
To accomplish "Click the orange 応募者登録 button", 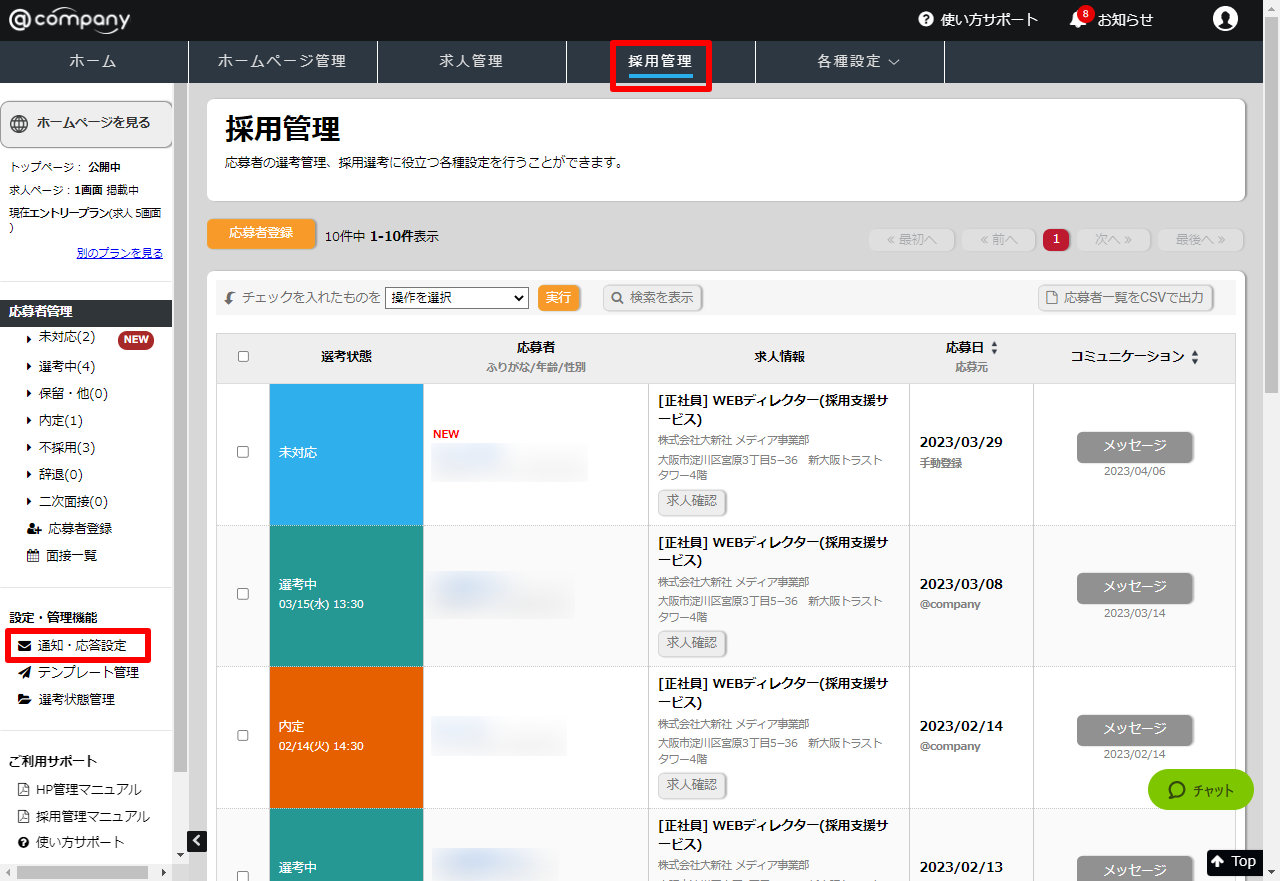I will 261,233.
